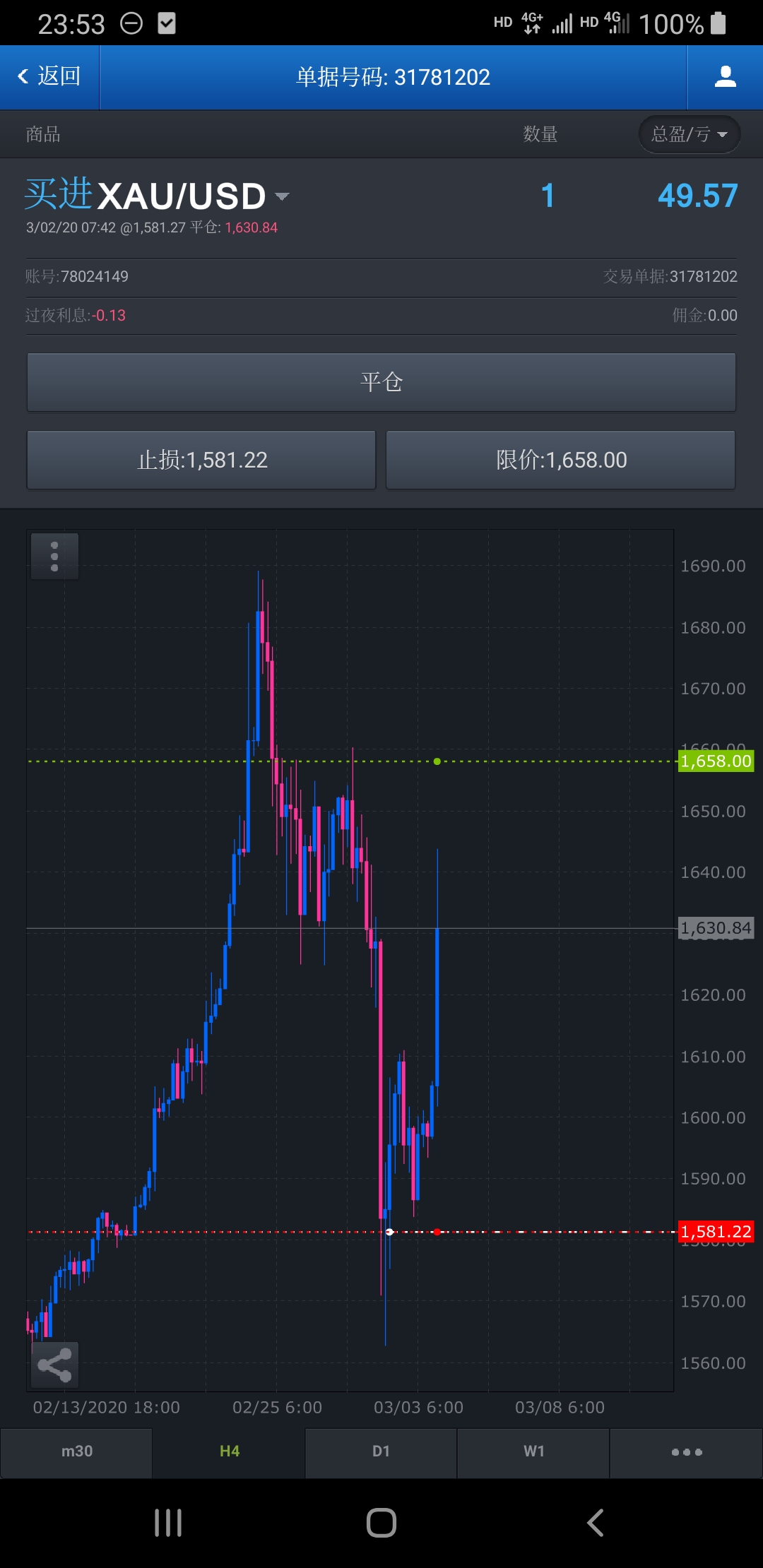Click the 商品 column header
763x1568 pixels.
pyautogui.click(x=43, y=134)
